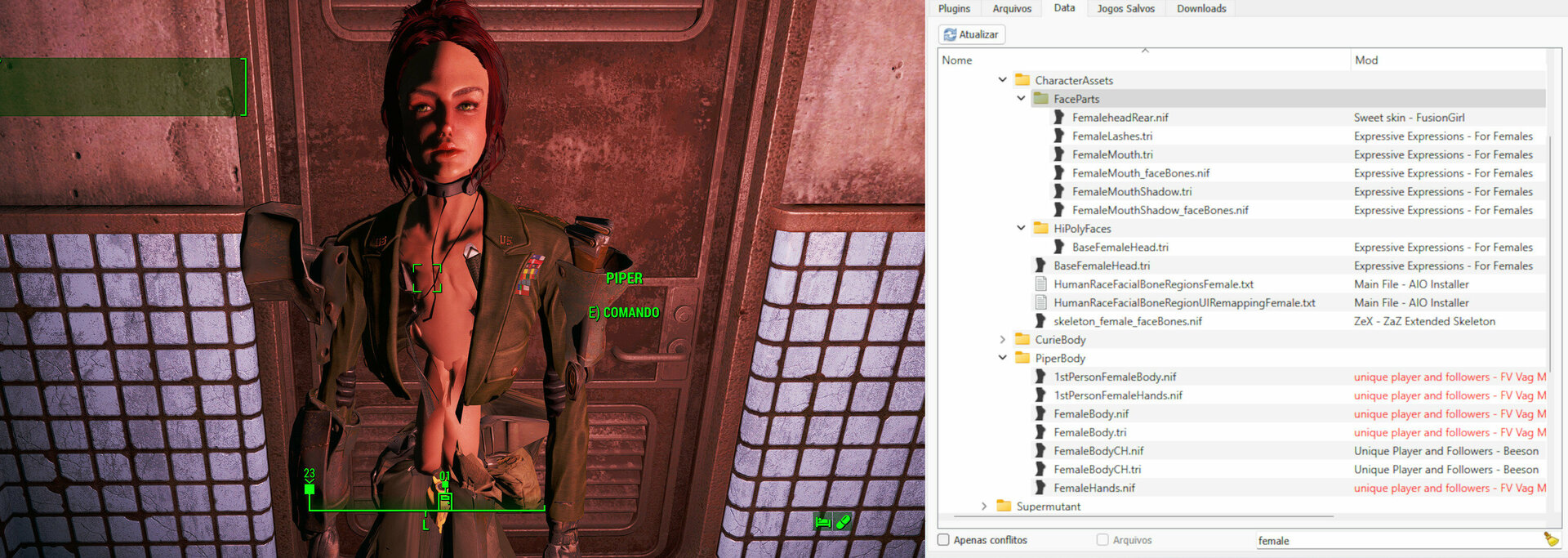Viewport: 1568px width, 558px height.
Task: Select the Data tab
Action: [1064, 8]
